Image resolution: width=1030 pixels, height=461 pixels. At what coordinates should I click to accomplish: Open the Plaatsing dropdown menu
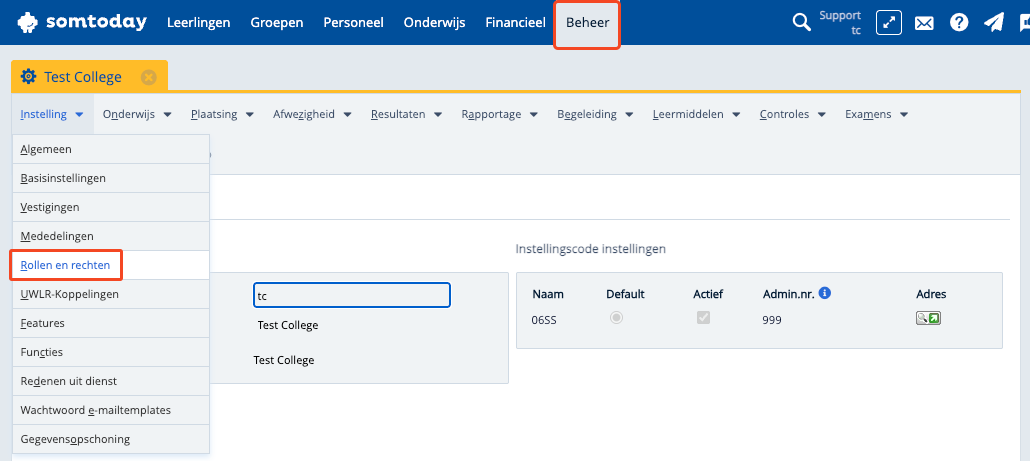point(222,114)
